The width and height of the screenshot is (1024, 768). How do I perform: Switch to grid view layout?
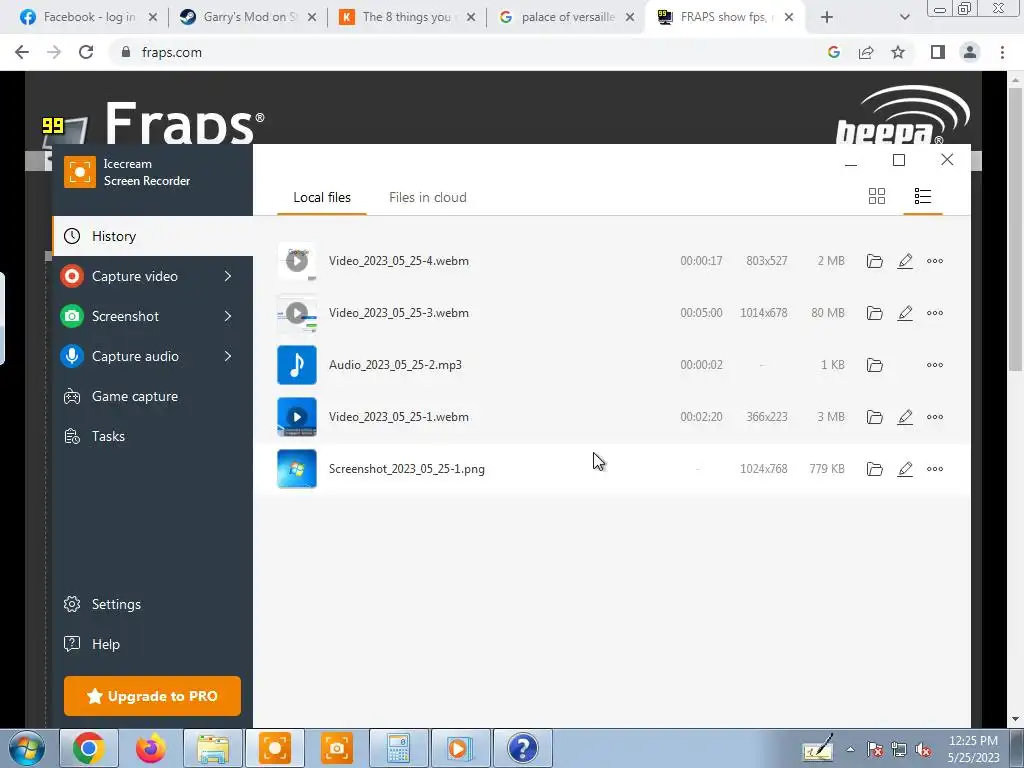(876, 196)
